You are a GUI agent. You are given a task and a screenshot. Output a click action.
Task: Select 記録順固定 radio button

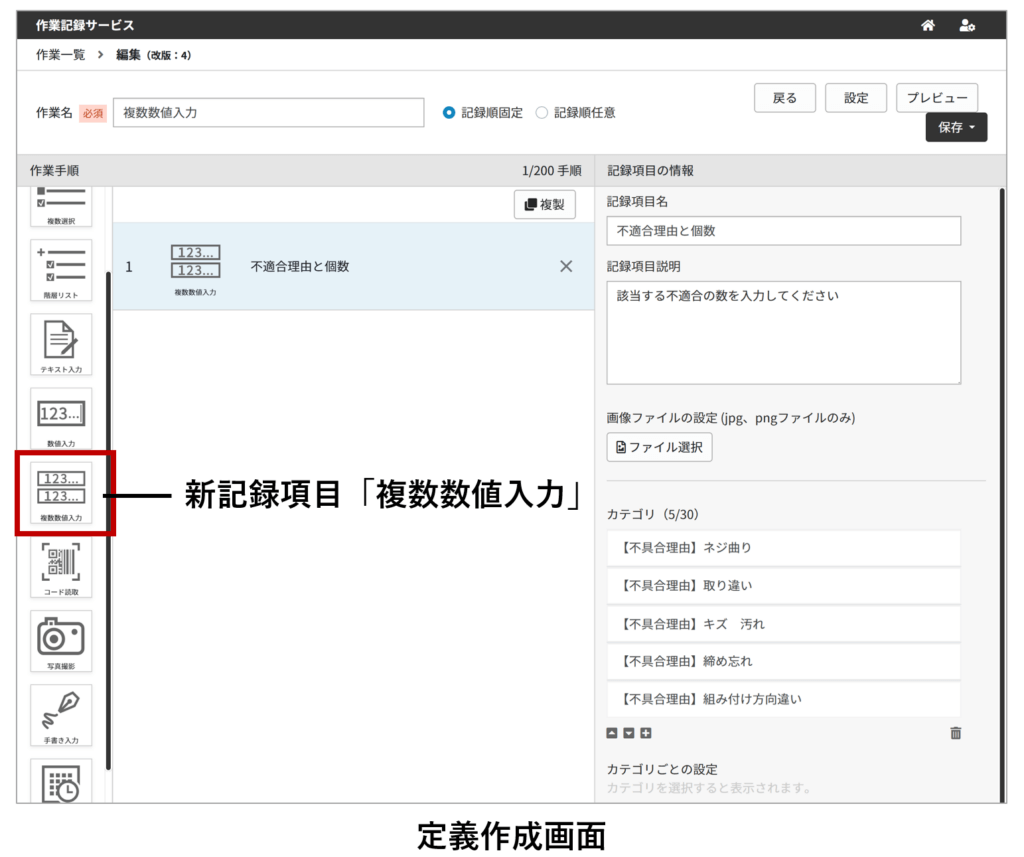(x=449, y=113)
